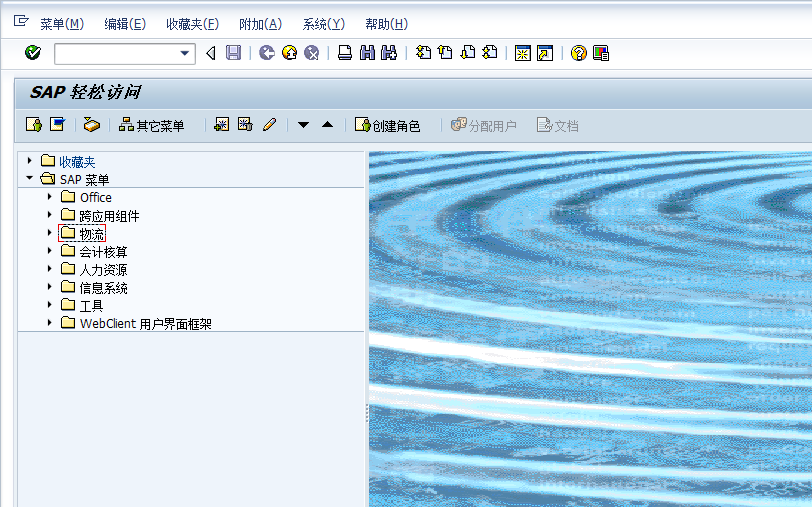Select the 收藏夹 tree item
The height and width of the screenshot is (507, 812).
77,162
